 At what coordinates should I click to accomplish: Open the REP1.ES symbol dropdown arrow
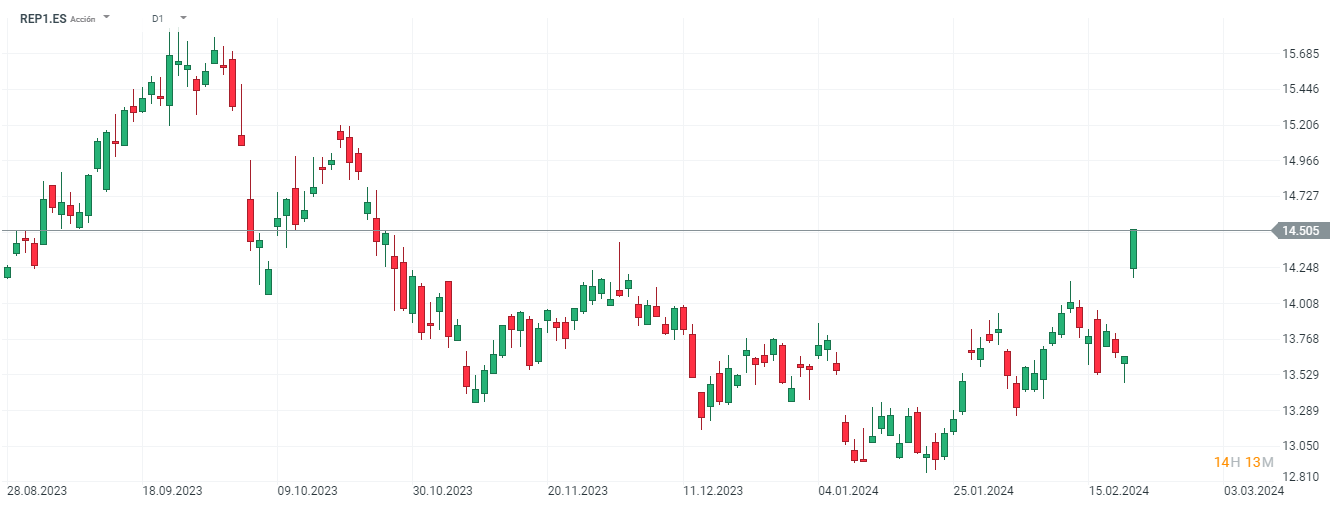pyautogui.click(x=107, y=18)
